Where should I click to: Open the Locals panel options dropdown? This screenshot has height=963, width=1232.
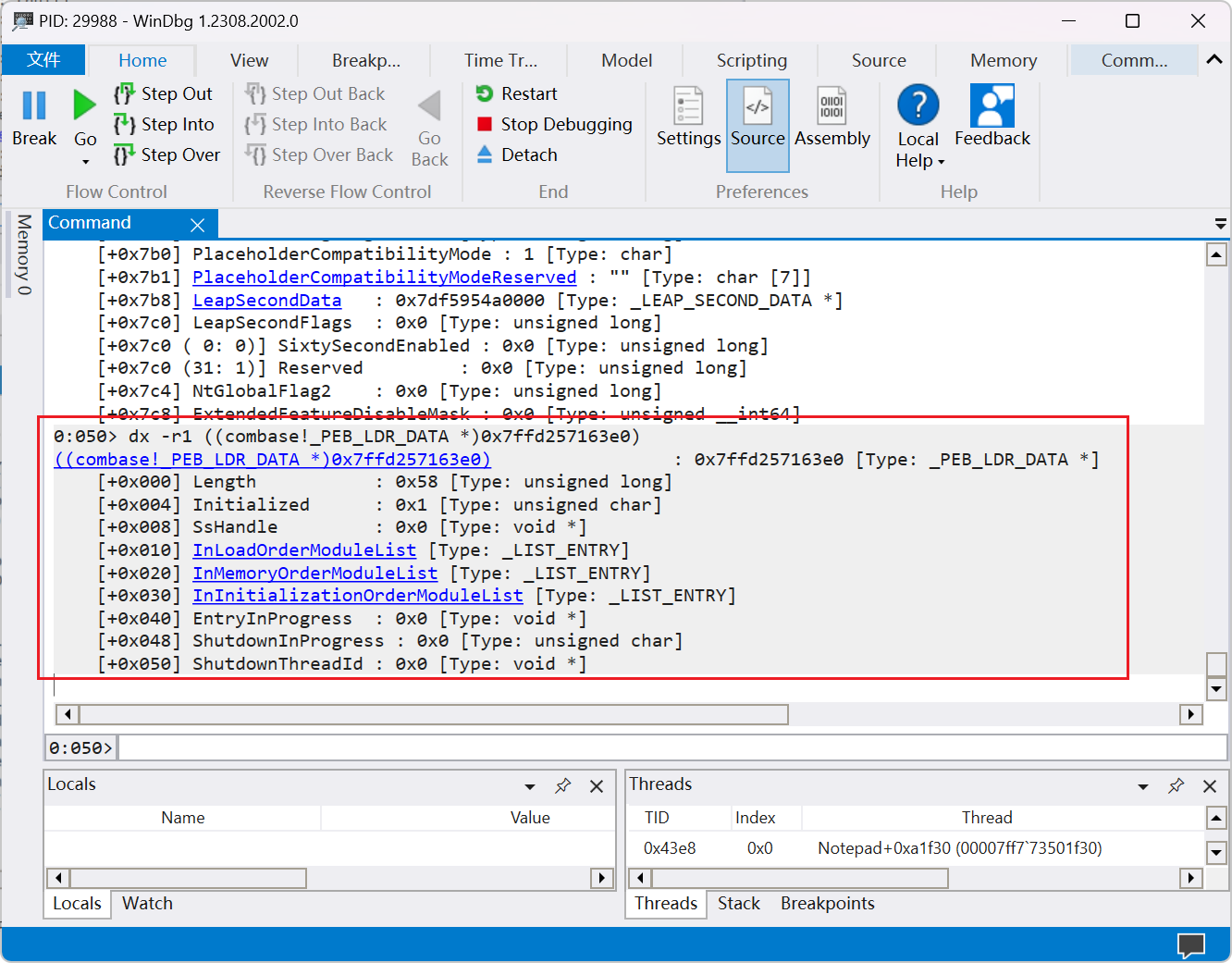[x=530, y=786]
